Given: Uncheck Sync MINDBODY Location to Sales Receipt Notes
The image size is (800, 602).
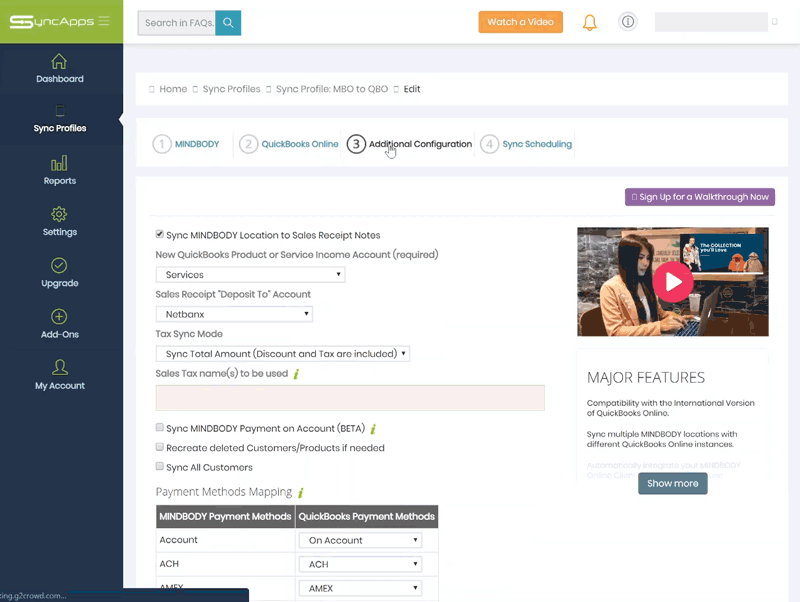Looking at the screenshot, I should tap(160, 234).
